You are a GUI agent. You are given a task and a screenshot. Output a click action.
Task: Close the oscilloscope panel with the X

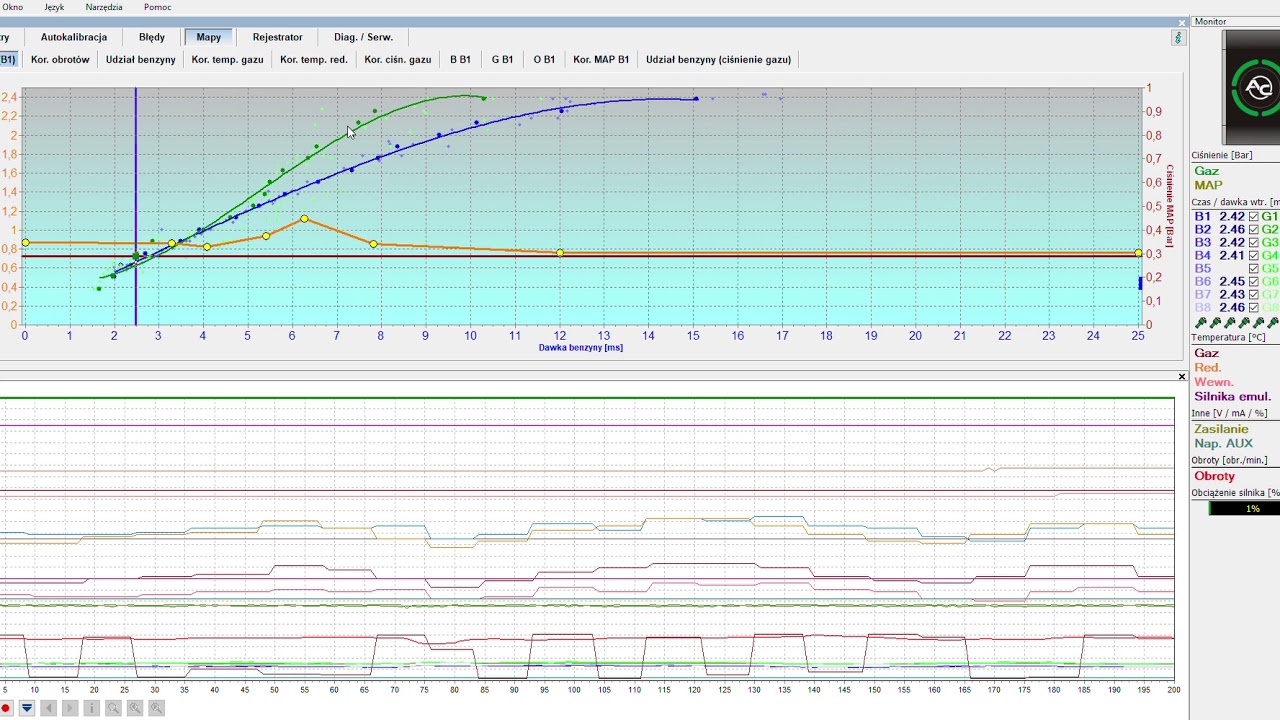pos(1182,377)
